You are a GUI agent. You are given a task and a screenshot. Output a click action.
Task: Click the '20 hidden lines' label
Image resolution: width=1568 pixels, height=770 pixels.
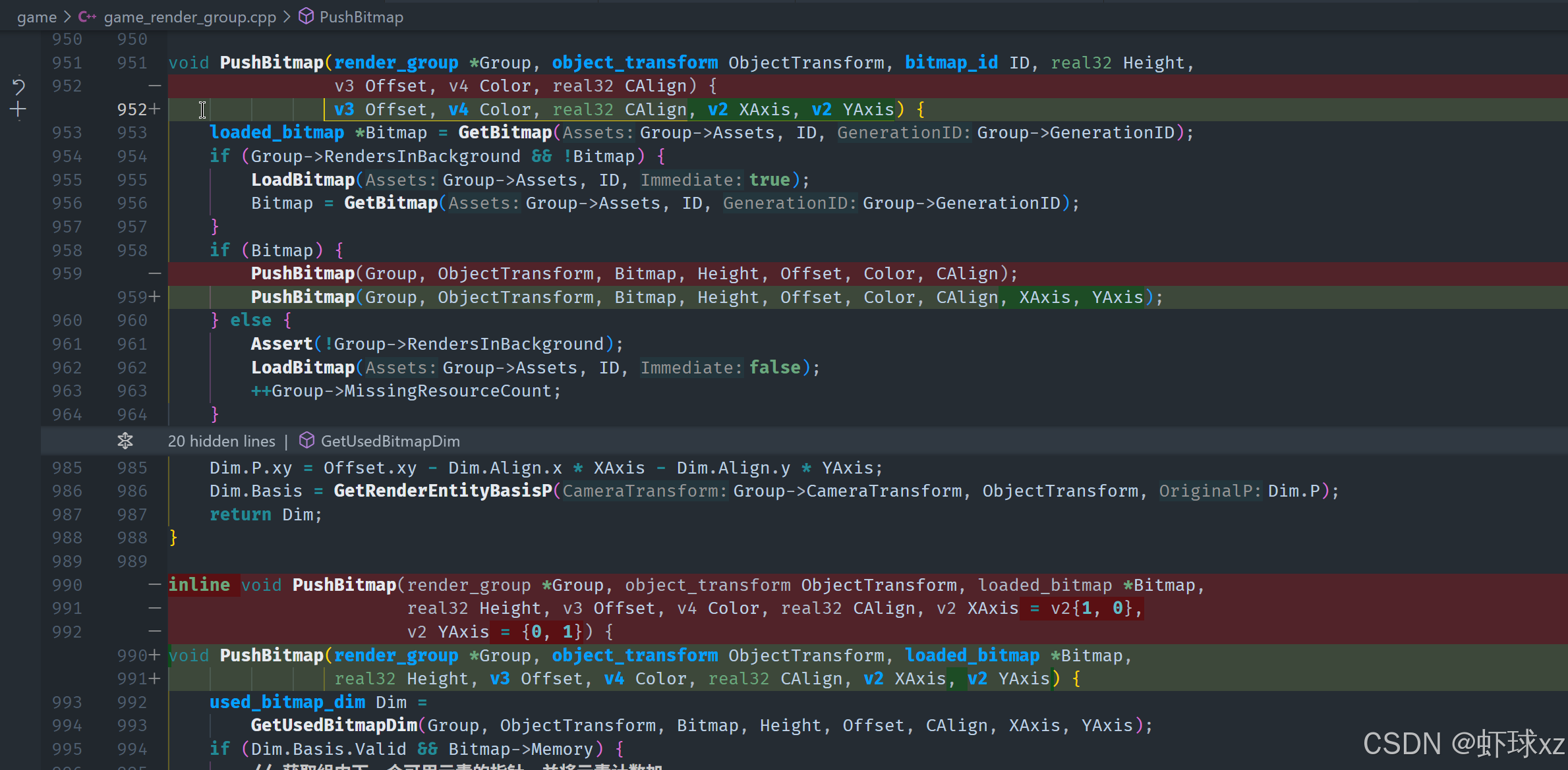tap(221, 441)
